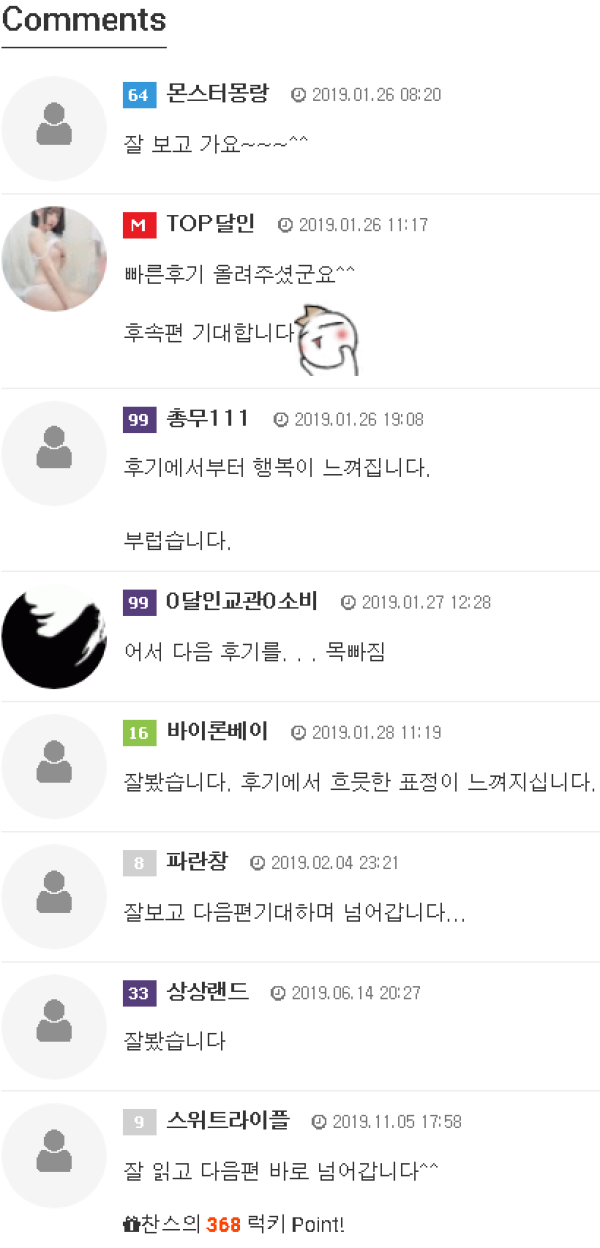Click the level 33 badge beside 상상랜드
The image size is (600, 1248).
[139, 993]
